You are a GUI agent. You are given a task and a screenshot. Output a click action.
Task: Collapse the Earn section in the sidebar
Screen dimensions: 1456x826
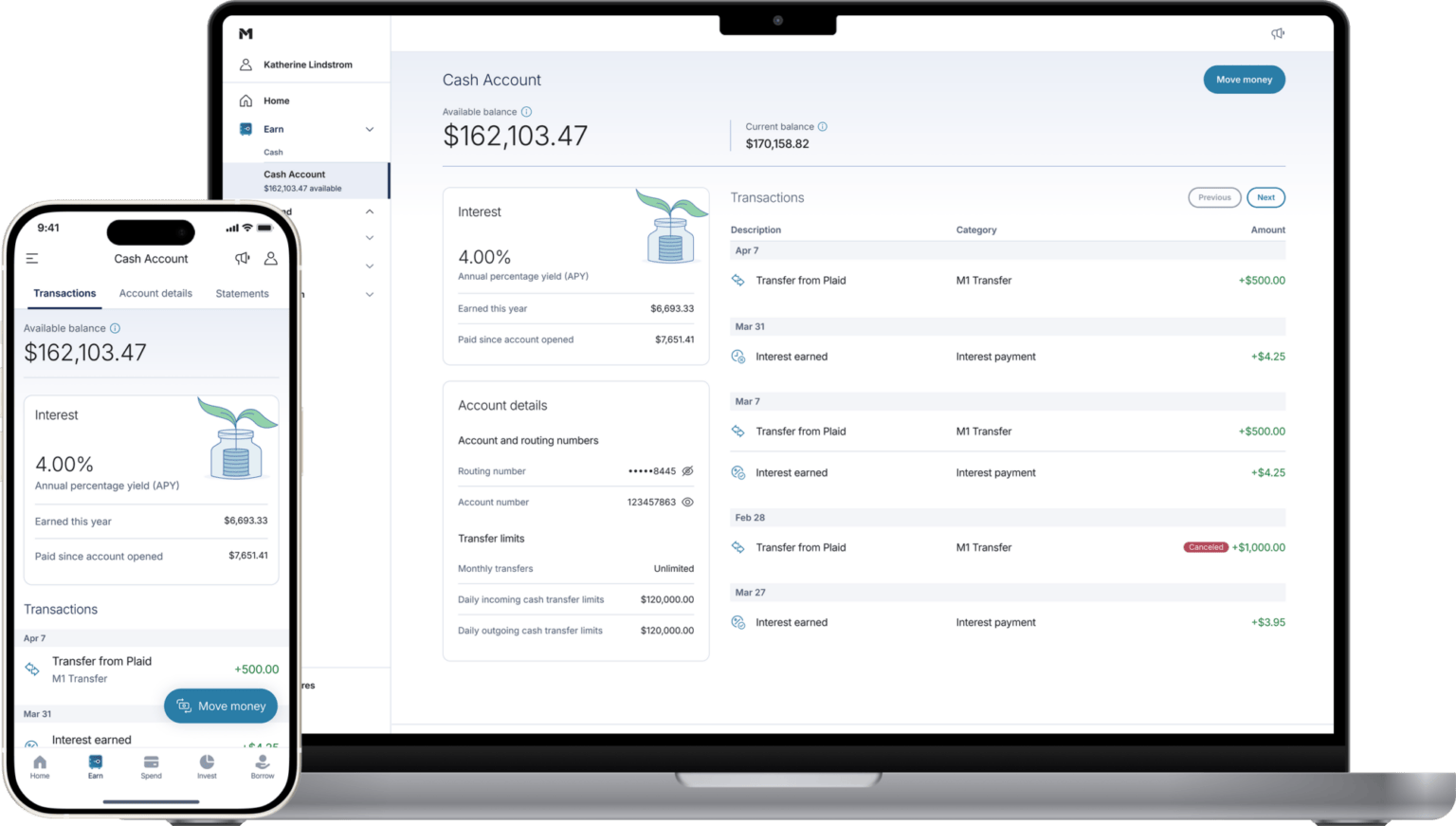coord(370,129)
